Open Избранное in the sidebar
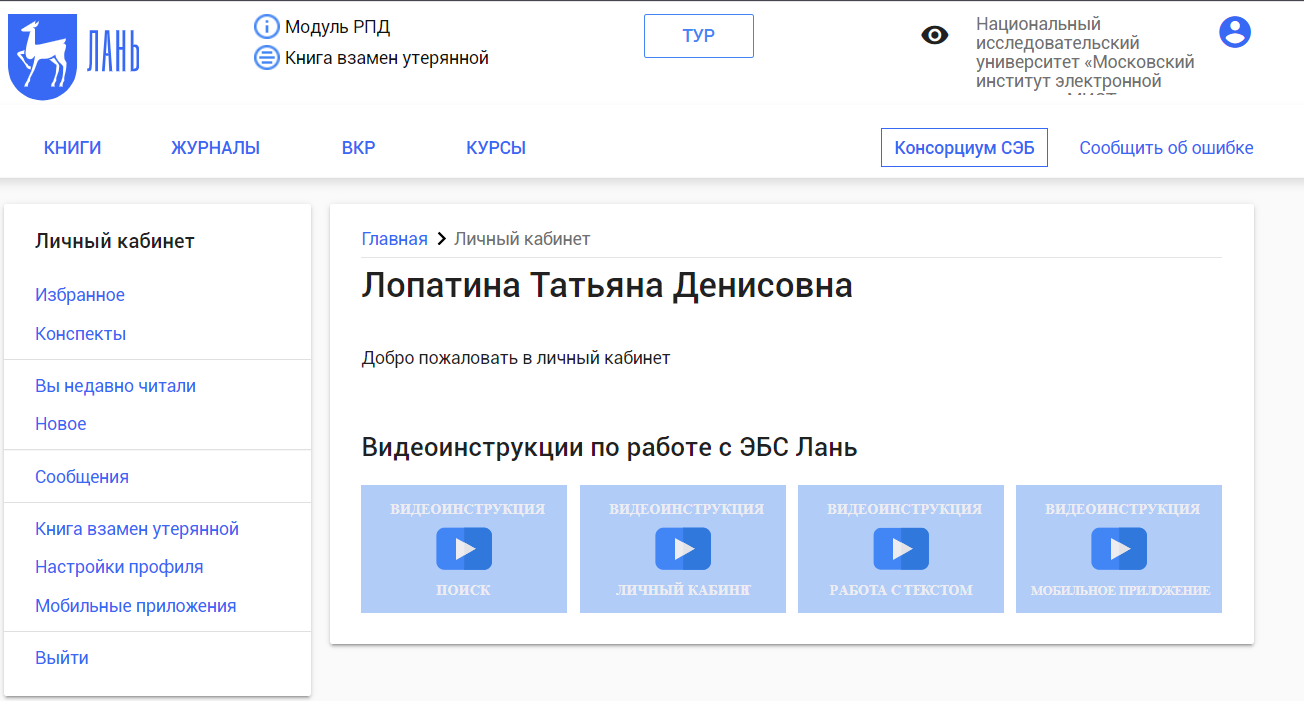 (x=80, y=295)
